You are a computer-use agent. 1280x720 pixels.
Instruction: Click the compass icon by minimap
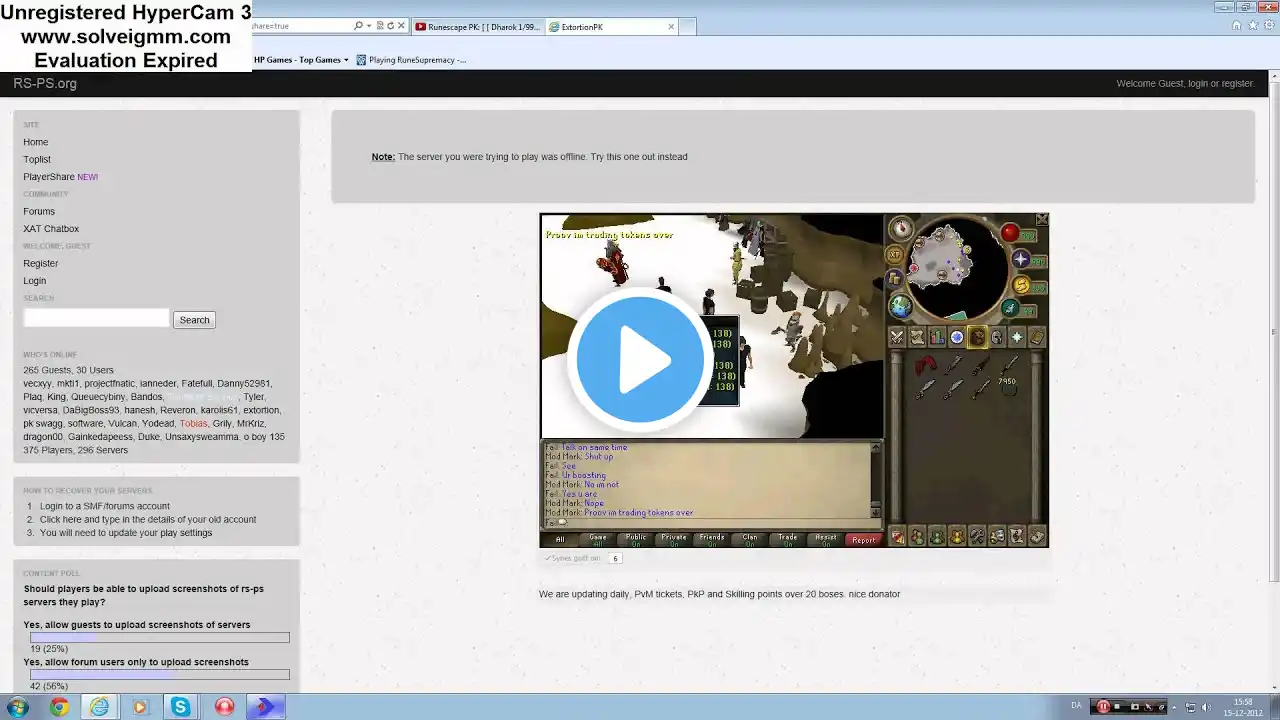click(901, 229)
